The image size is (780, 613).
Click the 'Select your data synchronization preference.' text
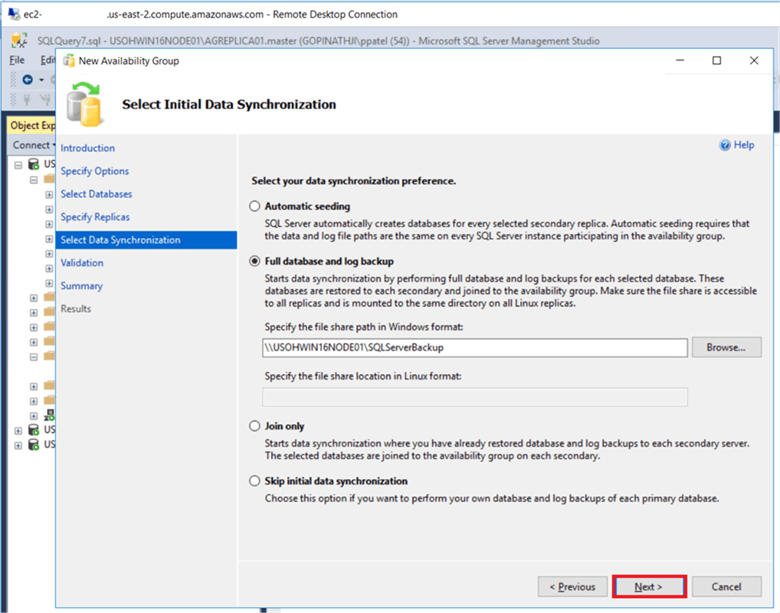tap(354, 181)
